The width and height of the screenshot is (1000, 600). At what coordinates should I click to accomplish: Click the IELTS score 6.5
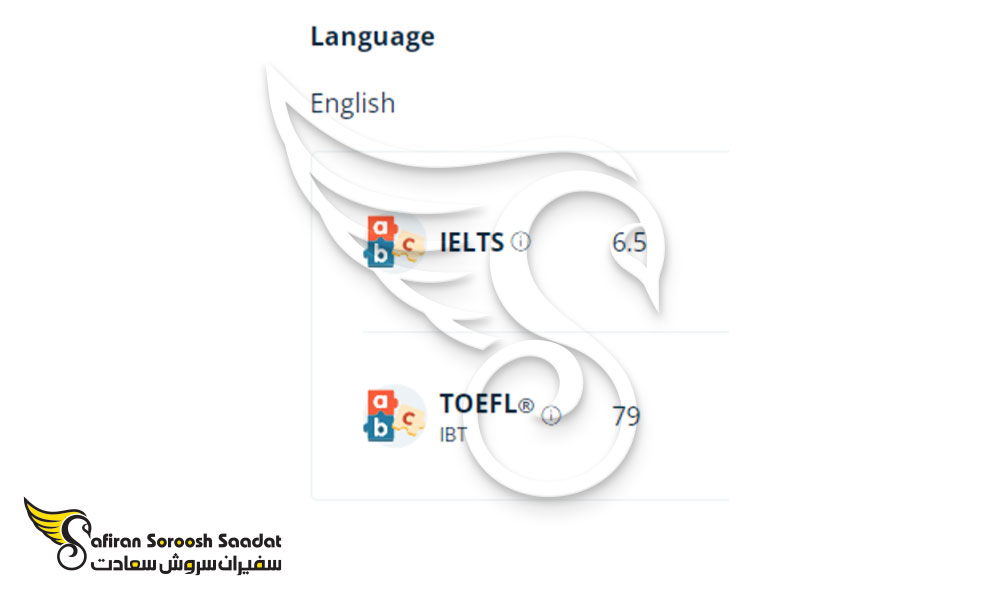629,242
